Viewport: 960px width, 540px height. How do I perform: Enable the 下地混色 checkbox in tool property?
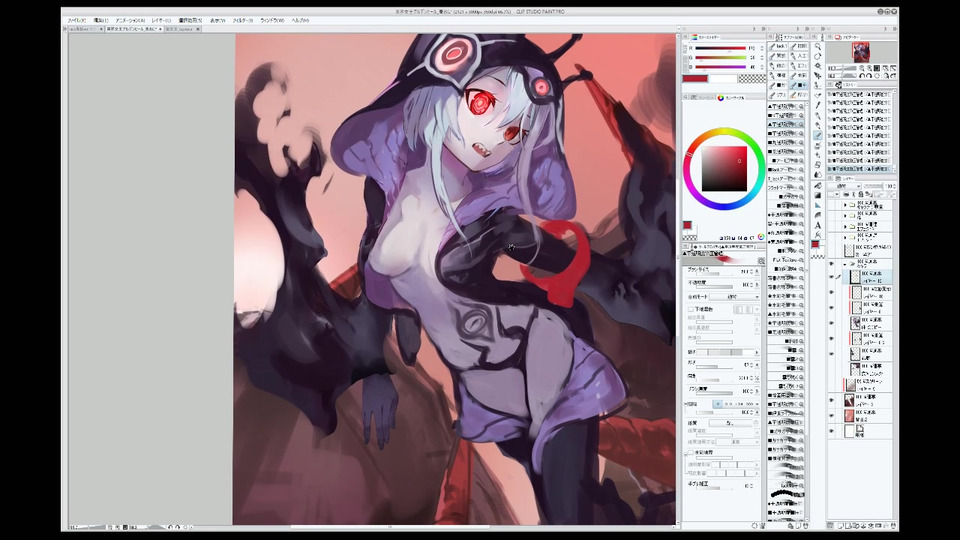click(x=691, y=309)
